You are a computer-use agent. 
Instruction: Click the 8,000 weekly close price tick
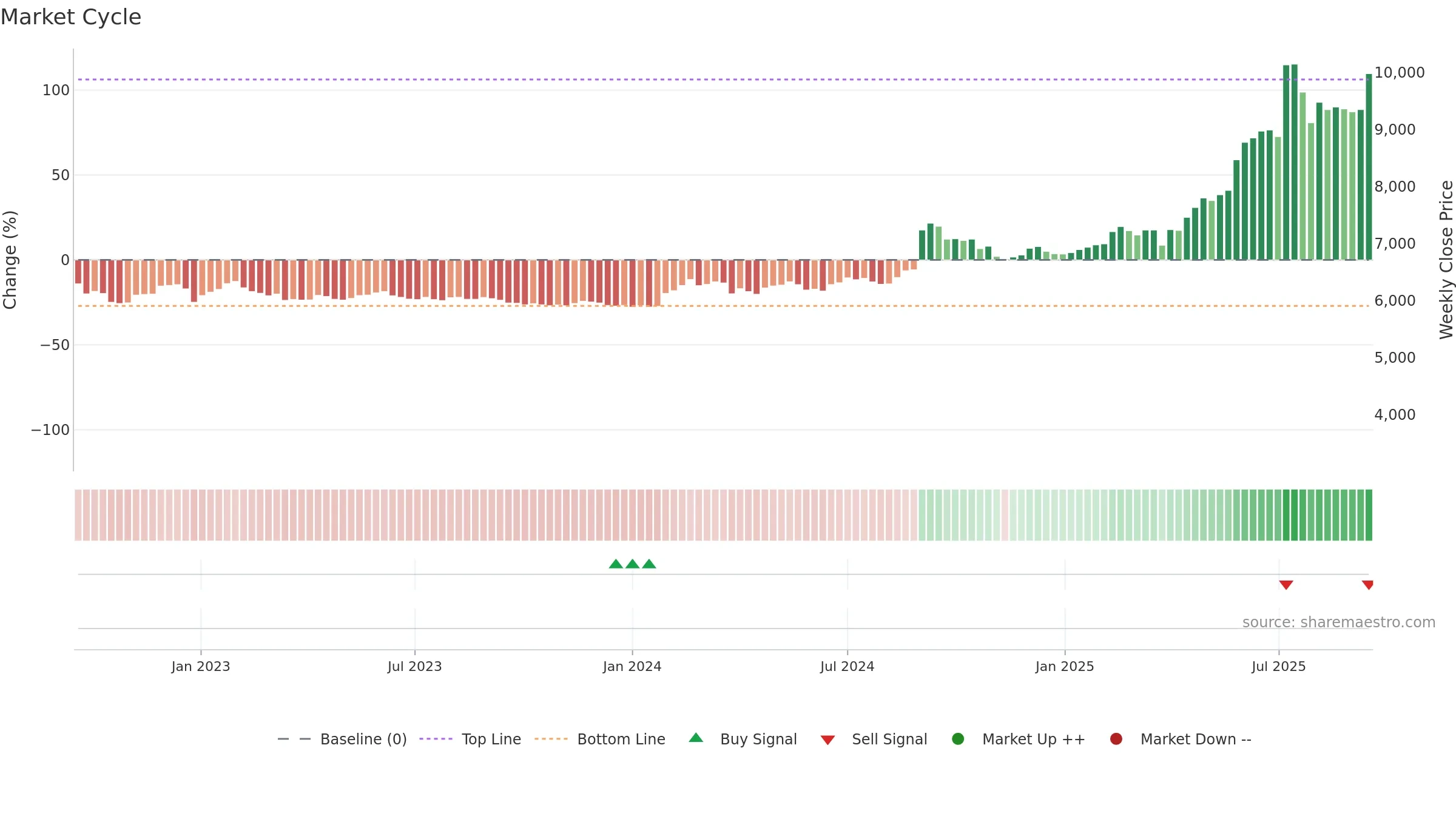(x=1395, y=187)
